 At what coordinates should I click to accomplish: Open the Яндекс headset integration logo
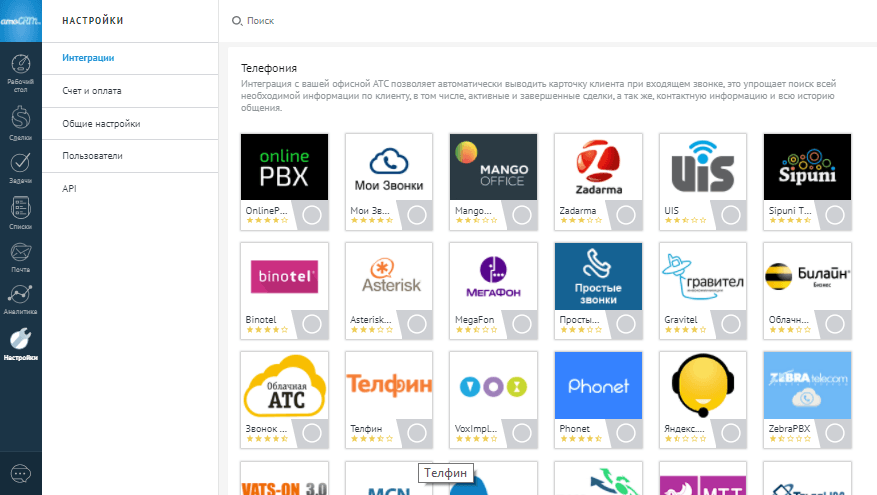point(702,385)
